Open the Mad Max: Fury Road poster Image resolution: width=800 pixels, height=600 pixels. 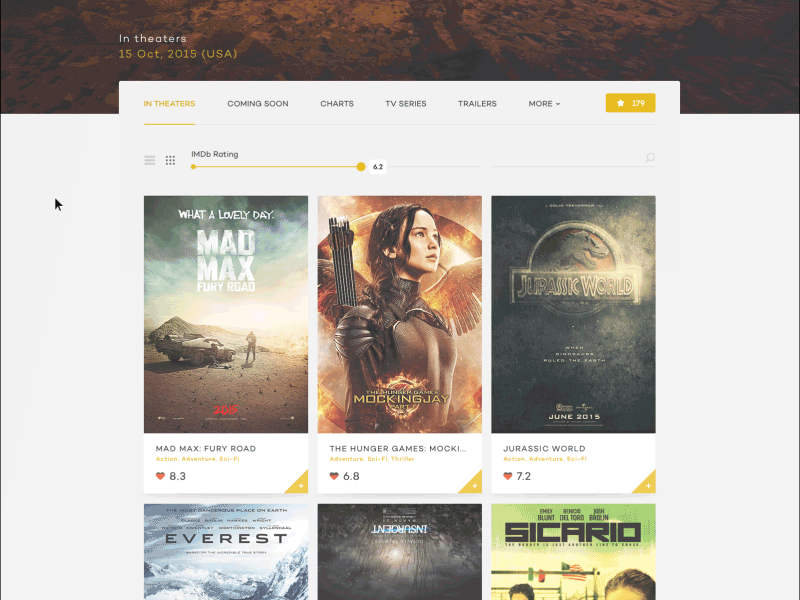pos(226,314)
